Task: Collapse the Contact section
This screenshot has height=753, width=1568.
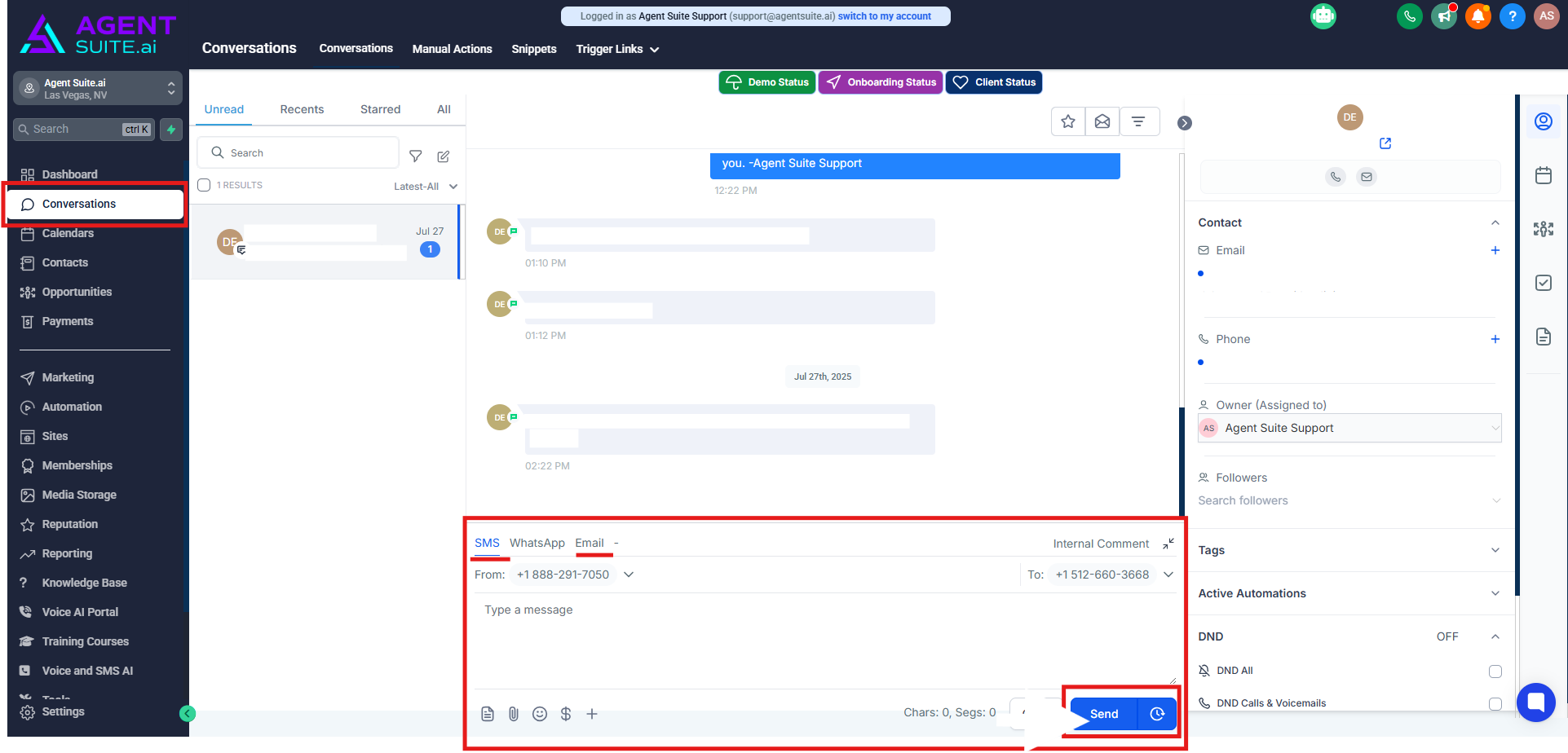Action: point(1495,222)
